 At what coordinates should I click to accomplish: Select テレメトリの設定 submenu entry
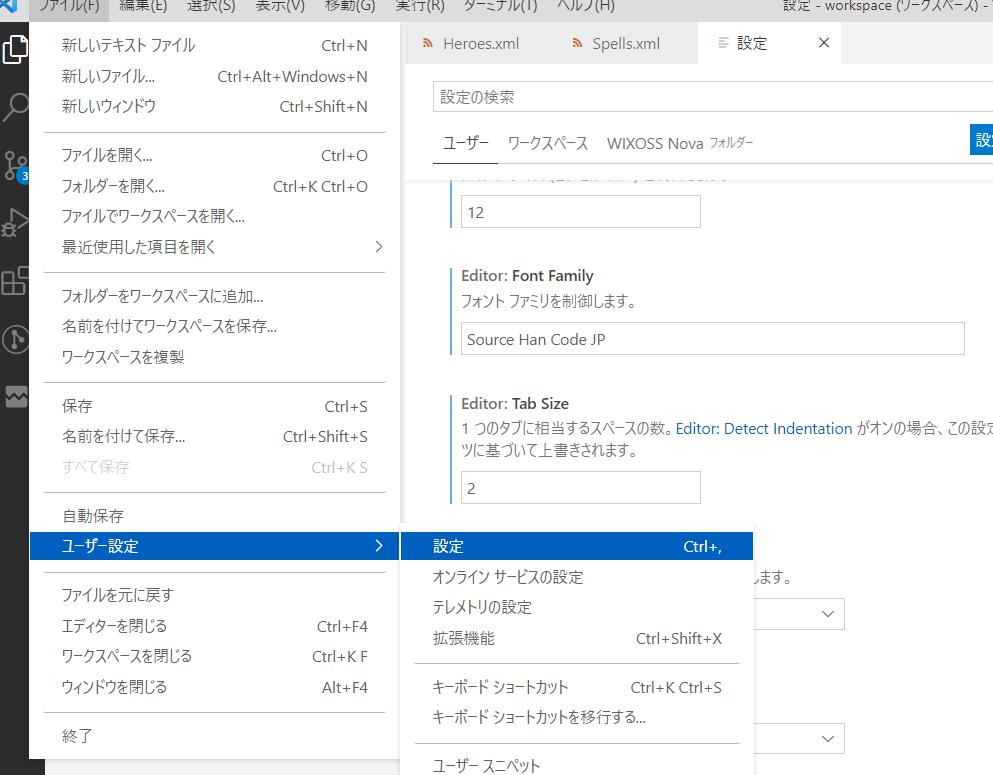577,607
